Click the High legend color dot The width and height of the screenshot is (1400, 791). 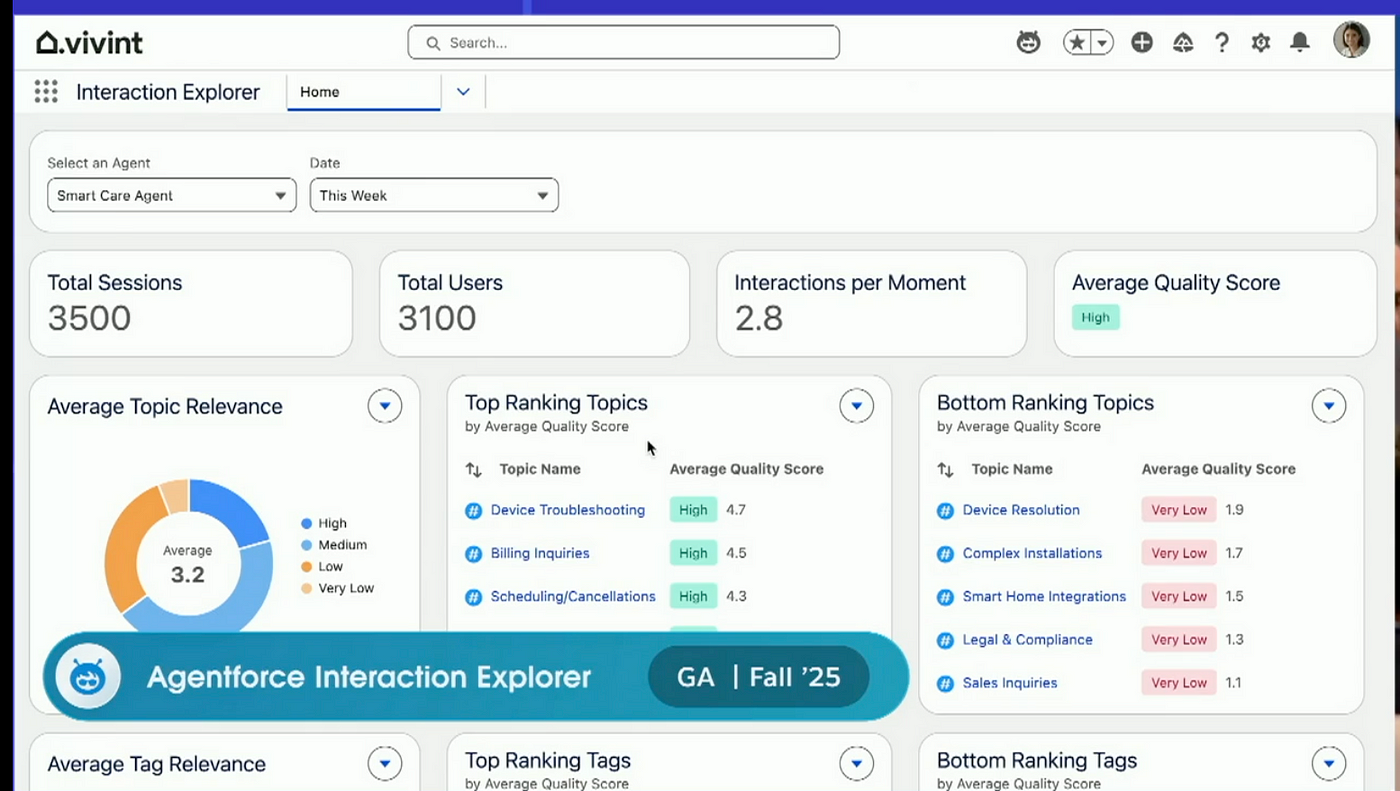tap(306, 524)
